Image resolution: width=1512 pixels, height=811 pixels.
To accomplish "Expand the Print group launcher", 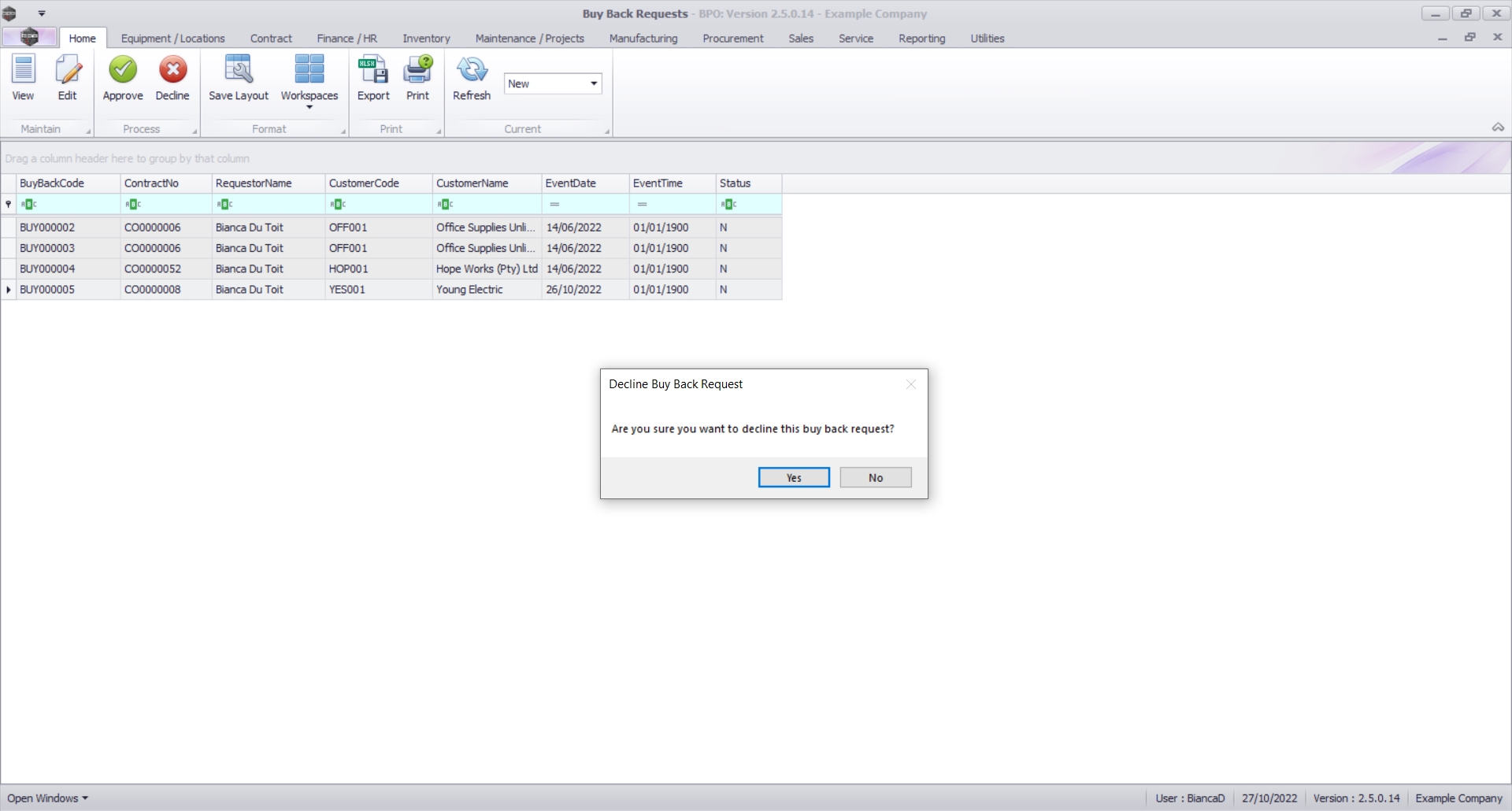I will coord(439,131).
